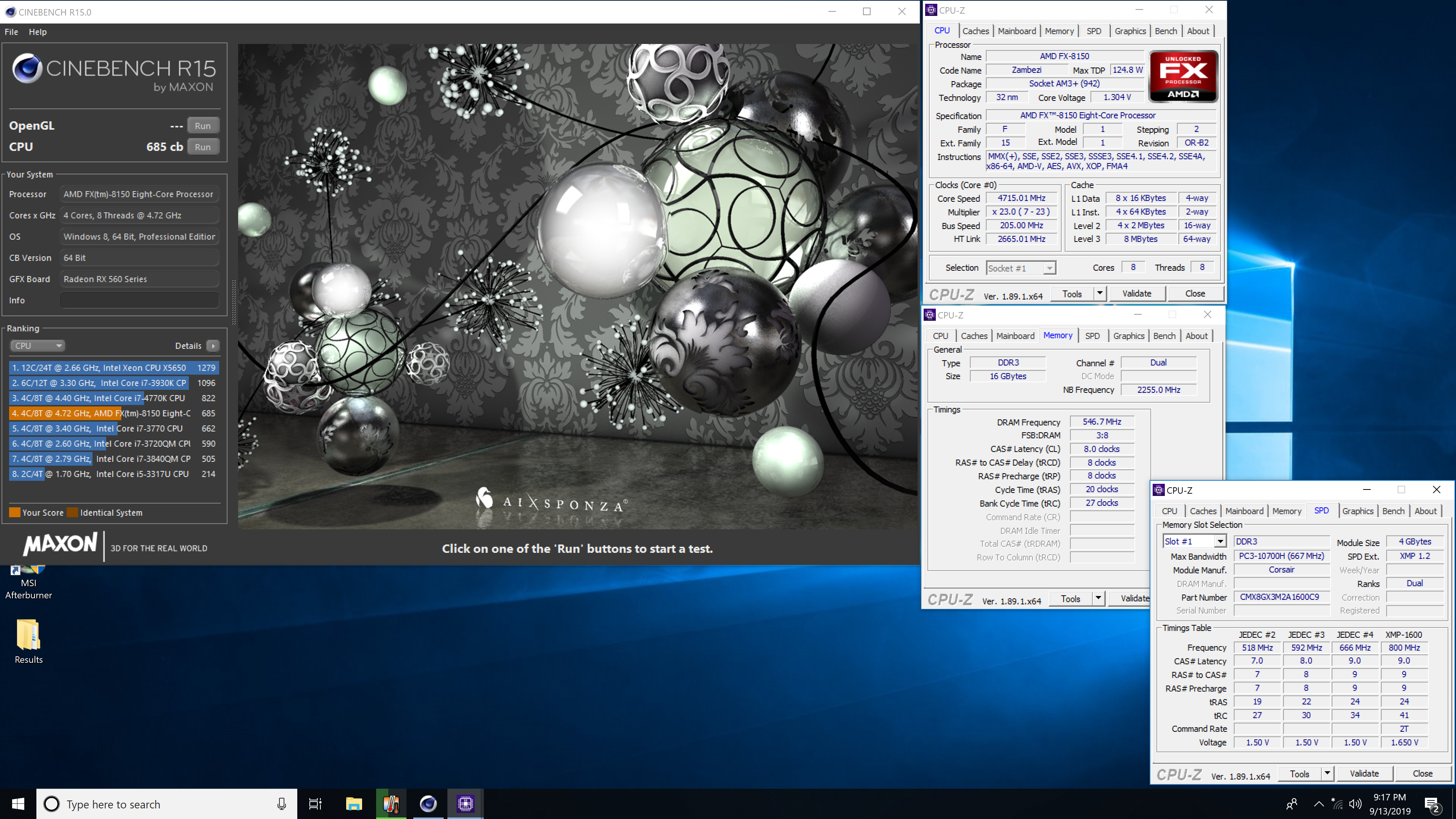Open the clock showing 9:17 PM
The height and width of the screenshot is (819, 1456).
1389,804
